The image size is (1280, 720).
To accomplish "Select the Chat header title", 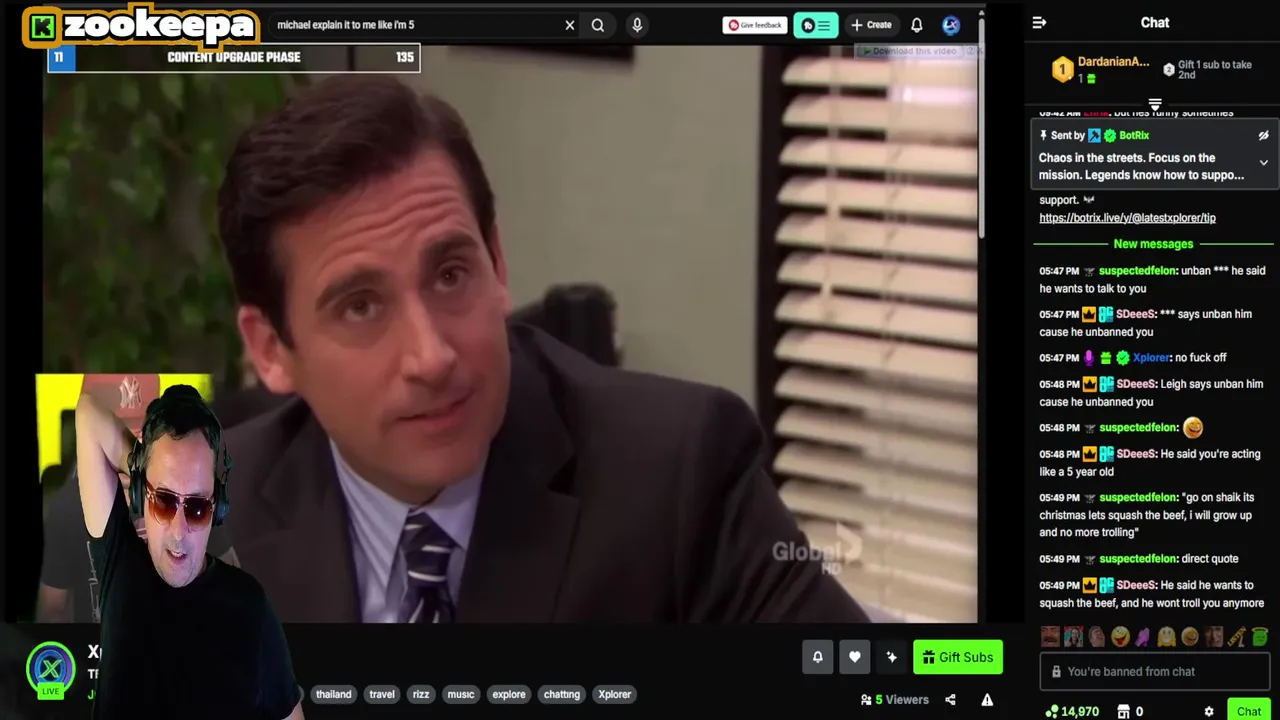I will (x=1155, y=22).
